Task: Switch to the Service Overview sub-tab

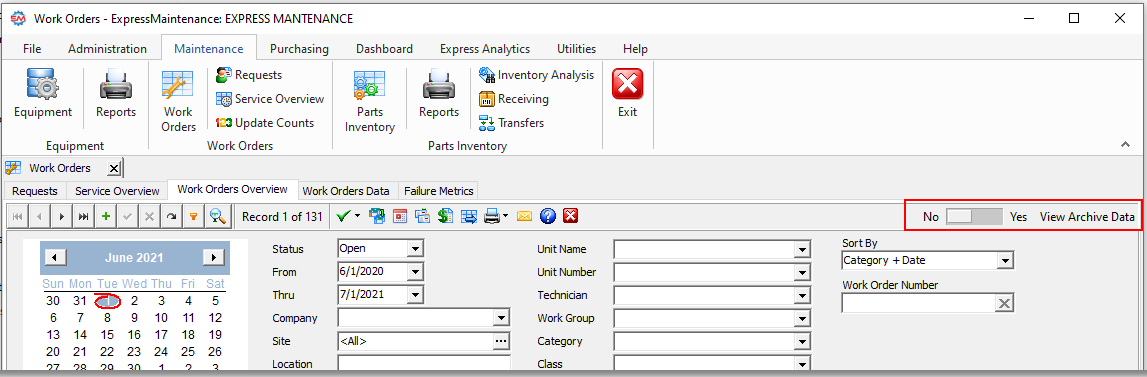Action: pos(117,191)
